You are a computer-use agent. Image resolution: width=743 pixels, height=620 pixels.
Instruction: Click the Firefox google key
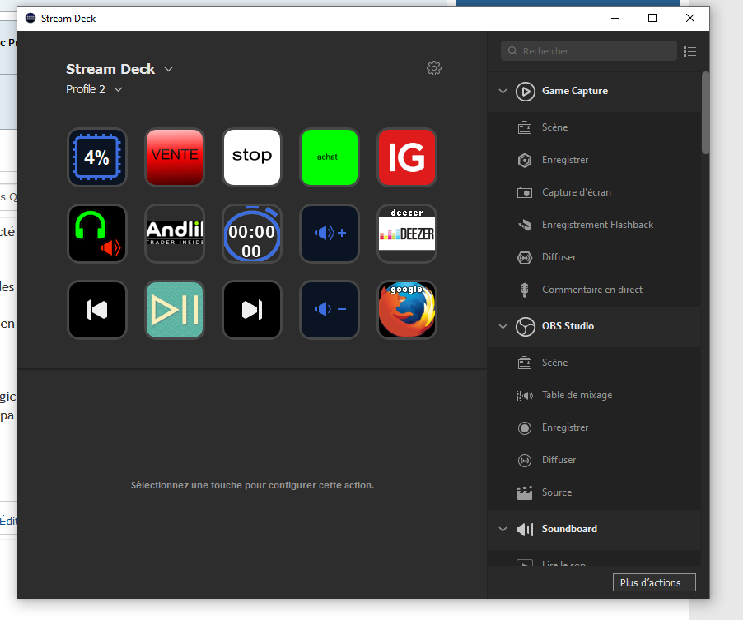(406, 310)
